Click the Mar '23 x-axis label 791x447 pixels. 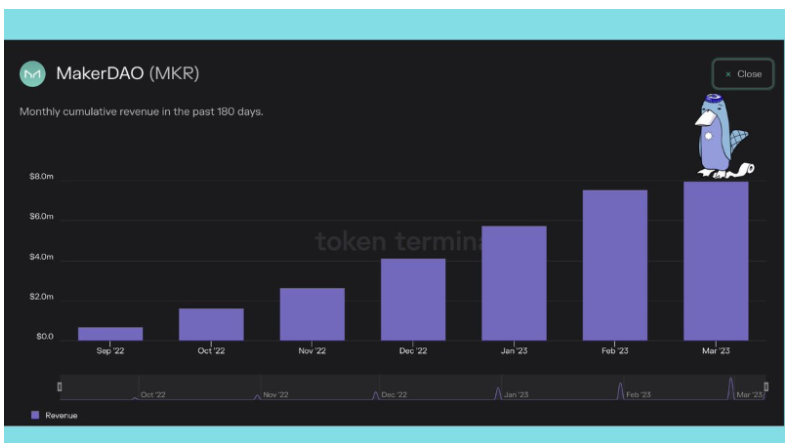pyautogui.click(x=716, y=351)
